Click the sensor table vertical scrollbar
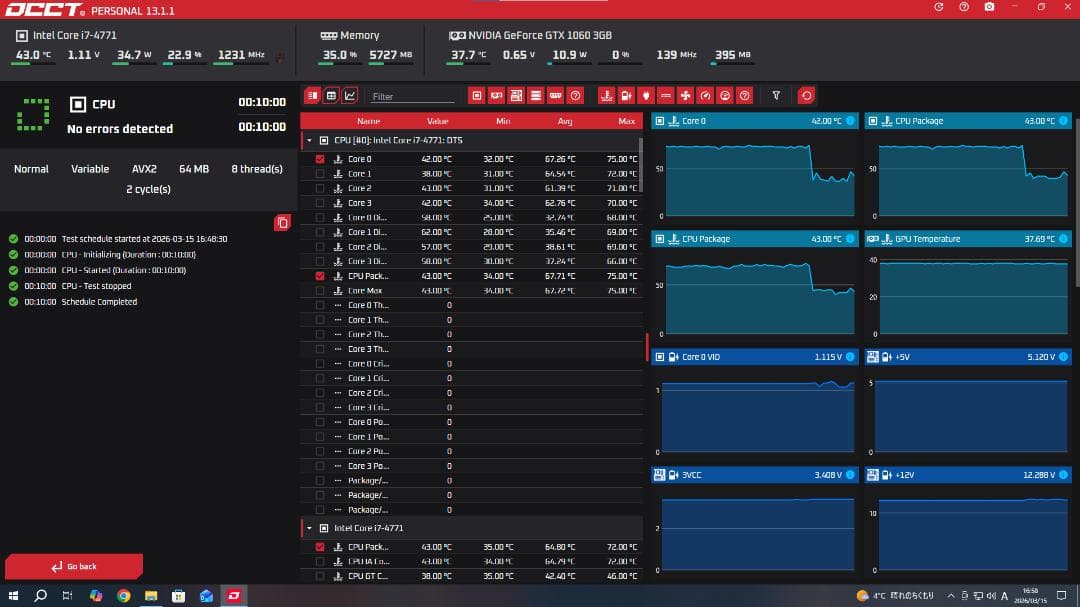 click(x=641, y=165)
